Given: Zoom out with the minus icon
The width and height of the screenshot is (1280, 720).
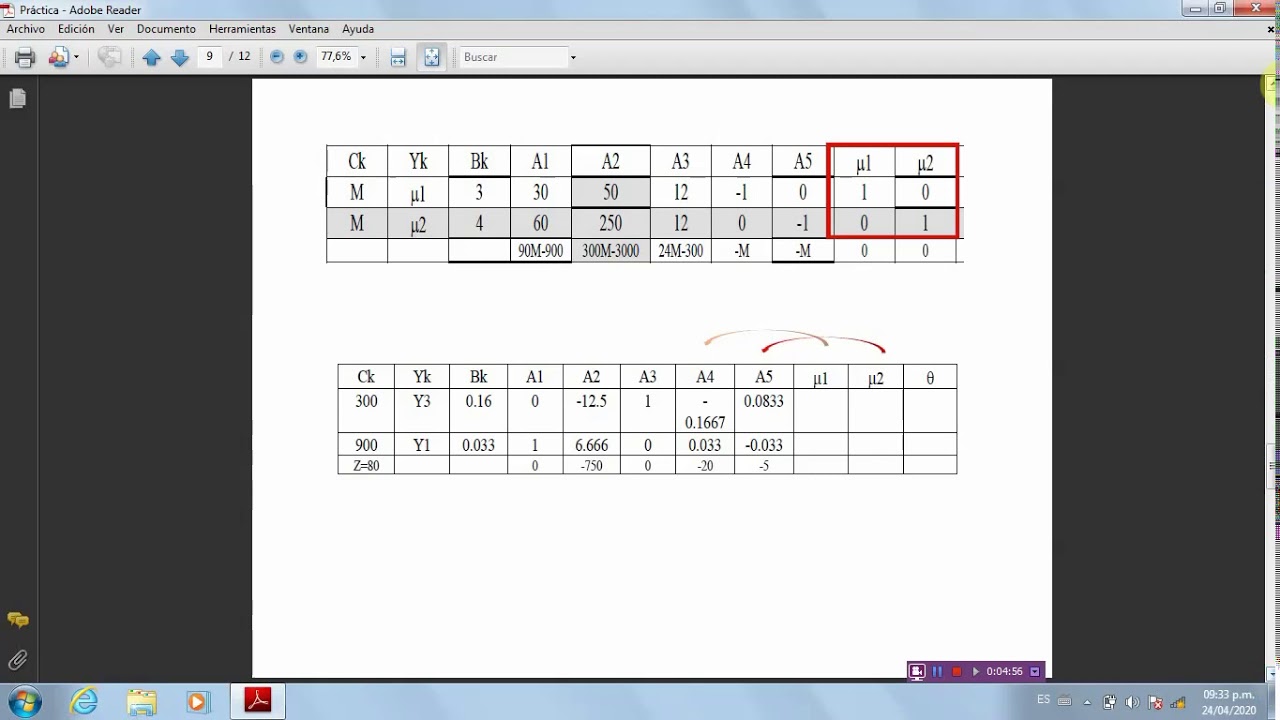Looking at the screenshot, I should pyautogui.click(x=277, y=57).
